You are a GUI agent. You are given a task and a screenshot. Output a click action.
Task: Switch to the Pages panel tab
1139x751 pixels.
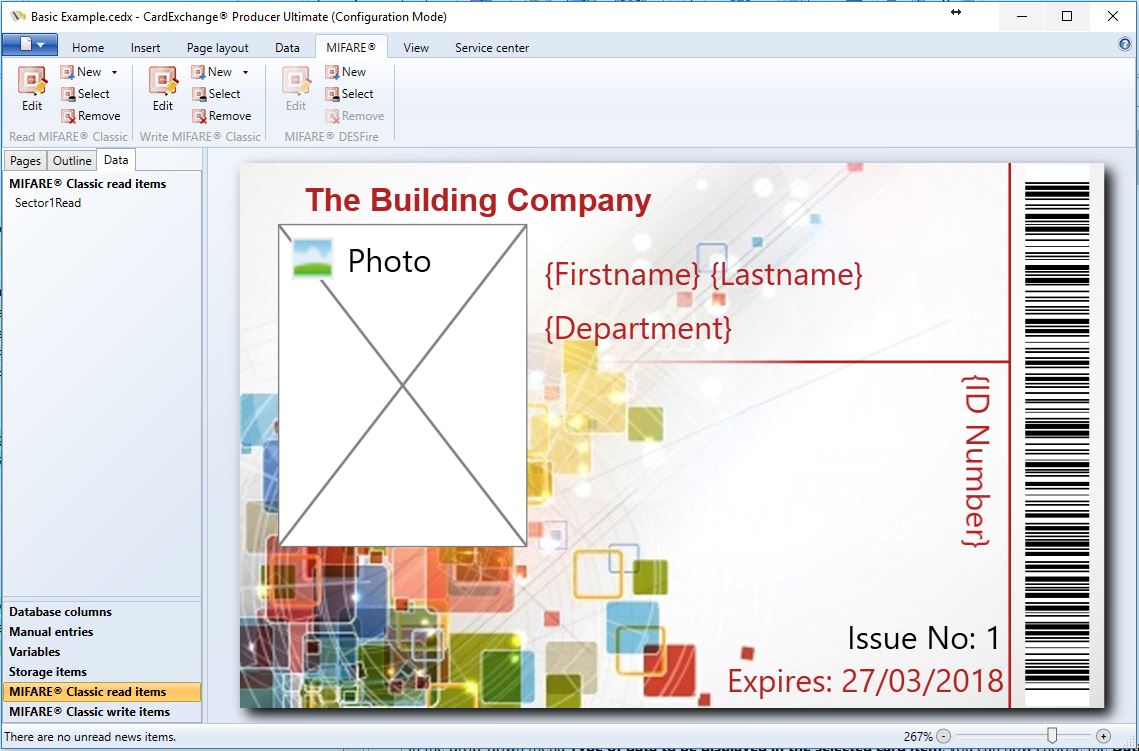pyautogui.click(x=25, y=161)
